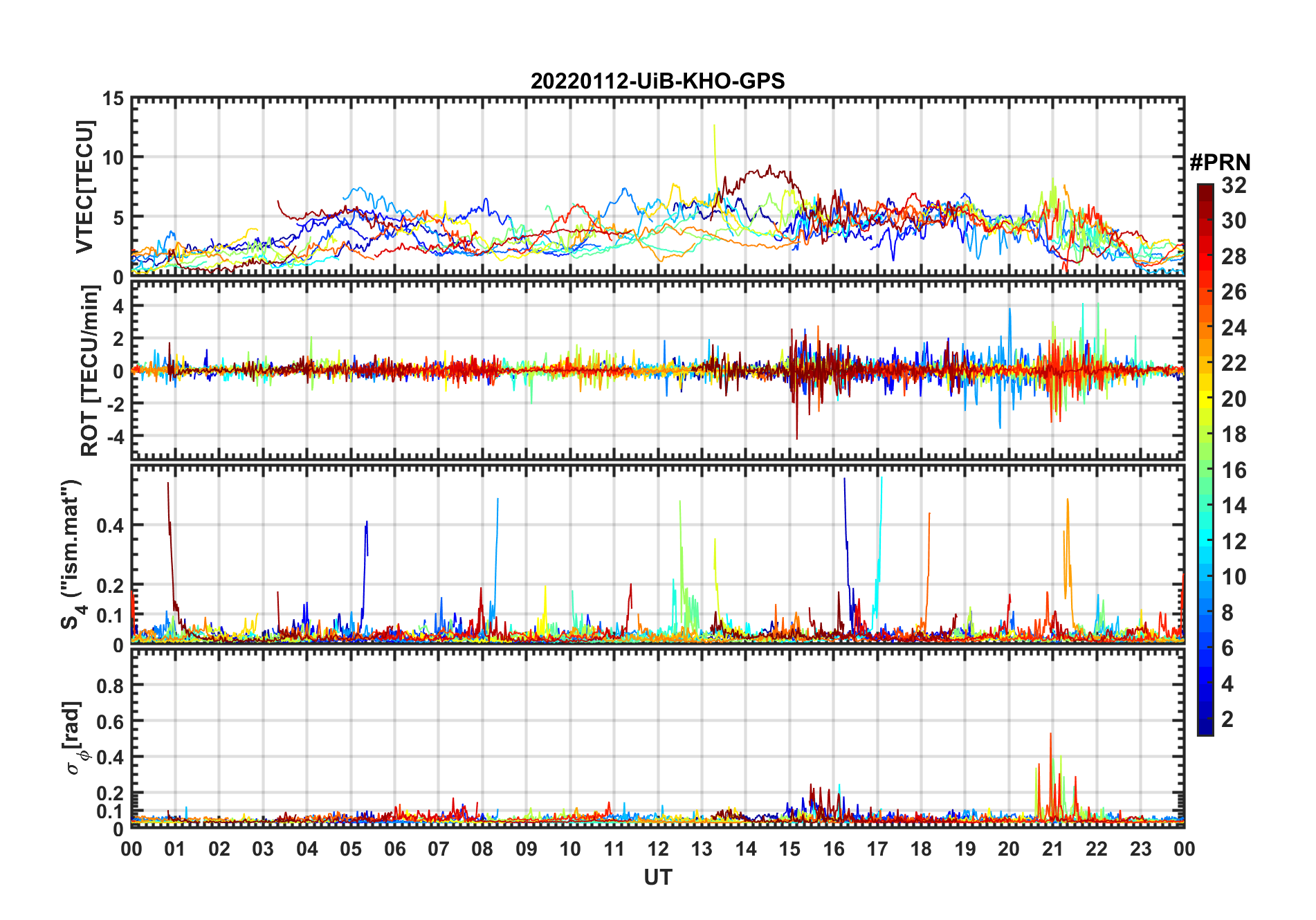
Task: Select the colorbar tick label "26"
Action: point(1234,292)
